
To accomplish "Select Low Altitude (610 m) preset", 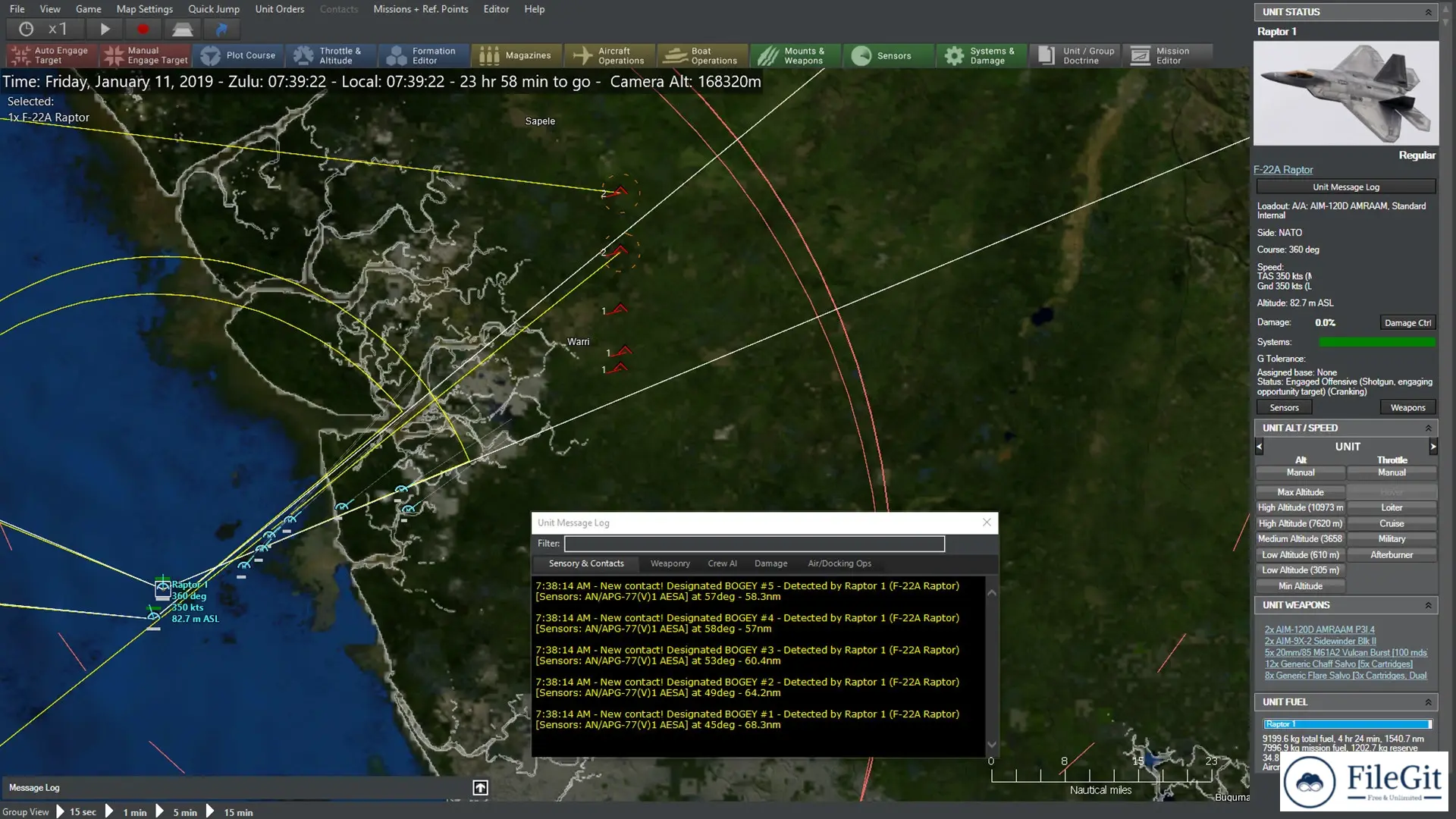I will click(x=1301, y=555).
